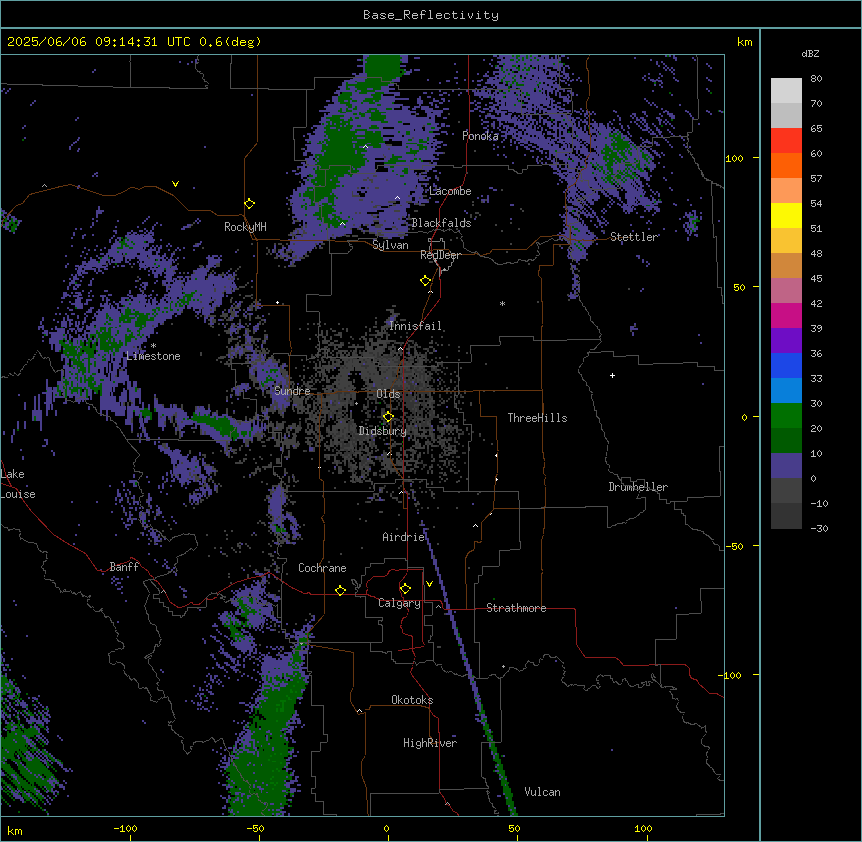Select the yellow diamond marker directly above Calgary

tap(405, 589)
